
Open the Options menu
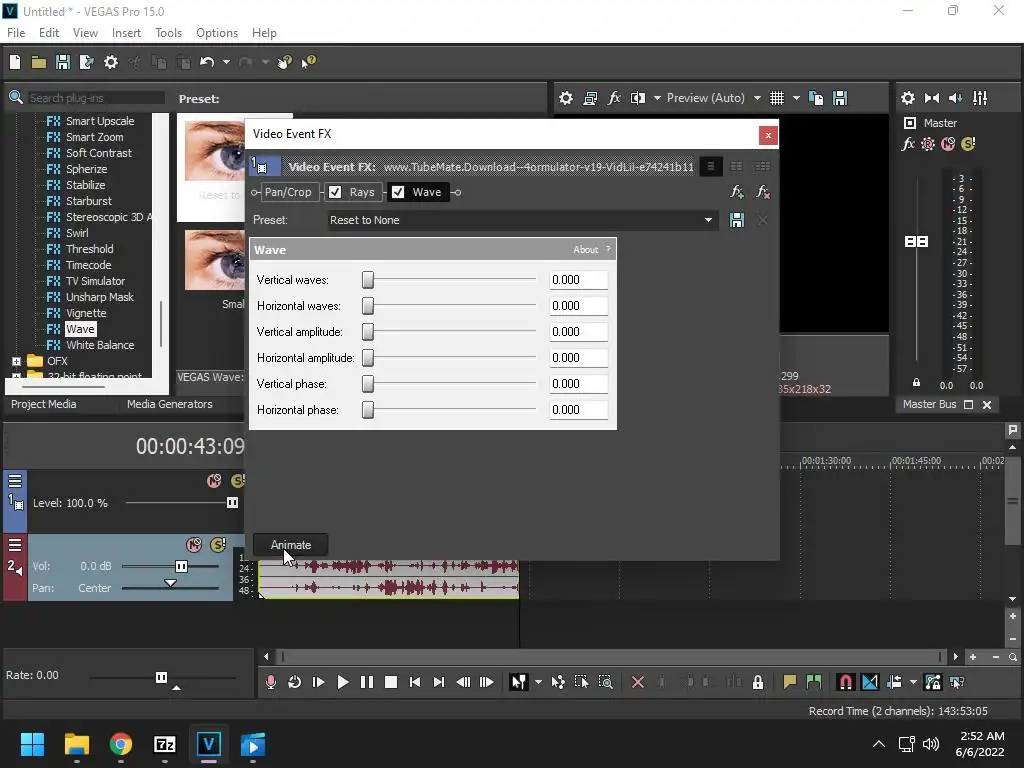tap(217, 33)
